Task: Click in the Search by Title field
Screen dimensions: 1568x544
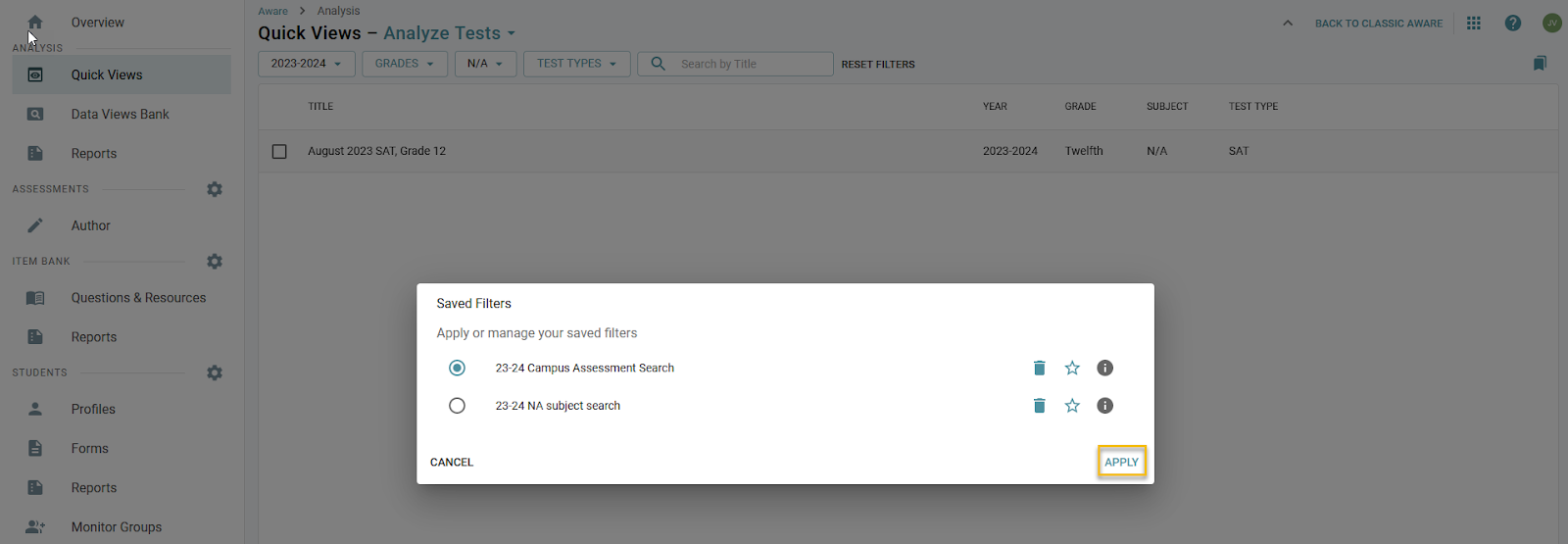Action: coord(750,65)
